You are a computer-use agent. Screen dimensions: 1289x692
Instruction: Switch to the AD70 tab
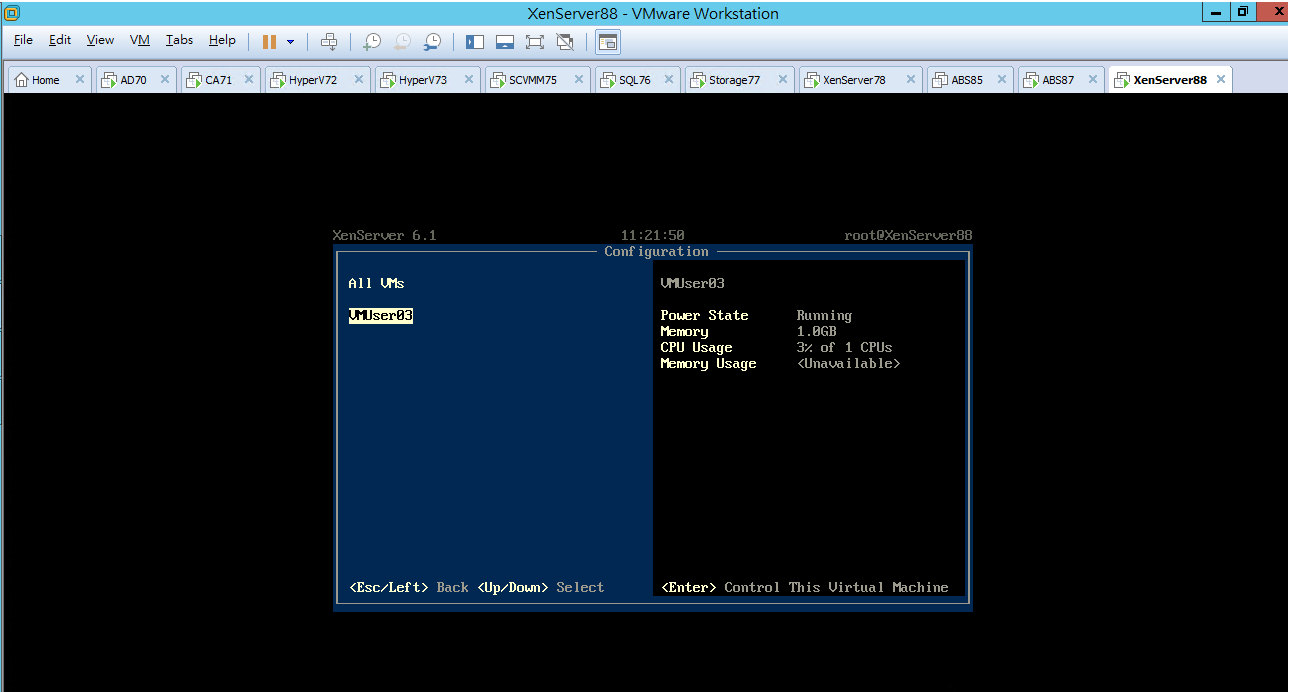pos(133,80)
